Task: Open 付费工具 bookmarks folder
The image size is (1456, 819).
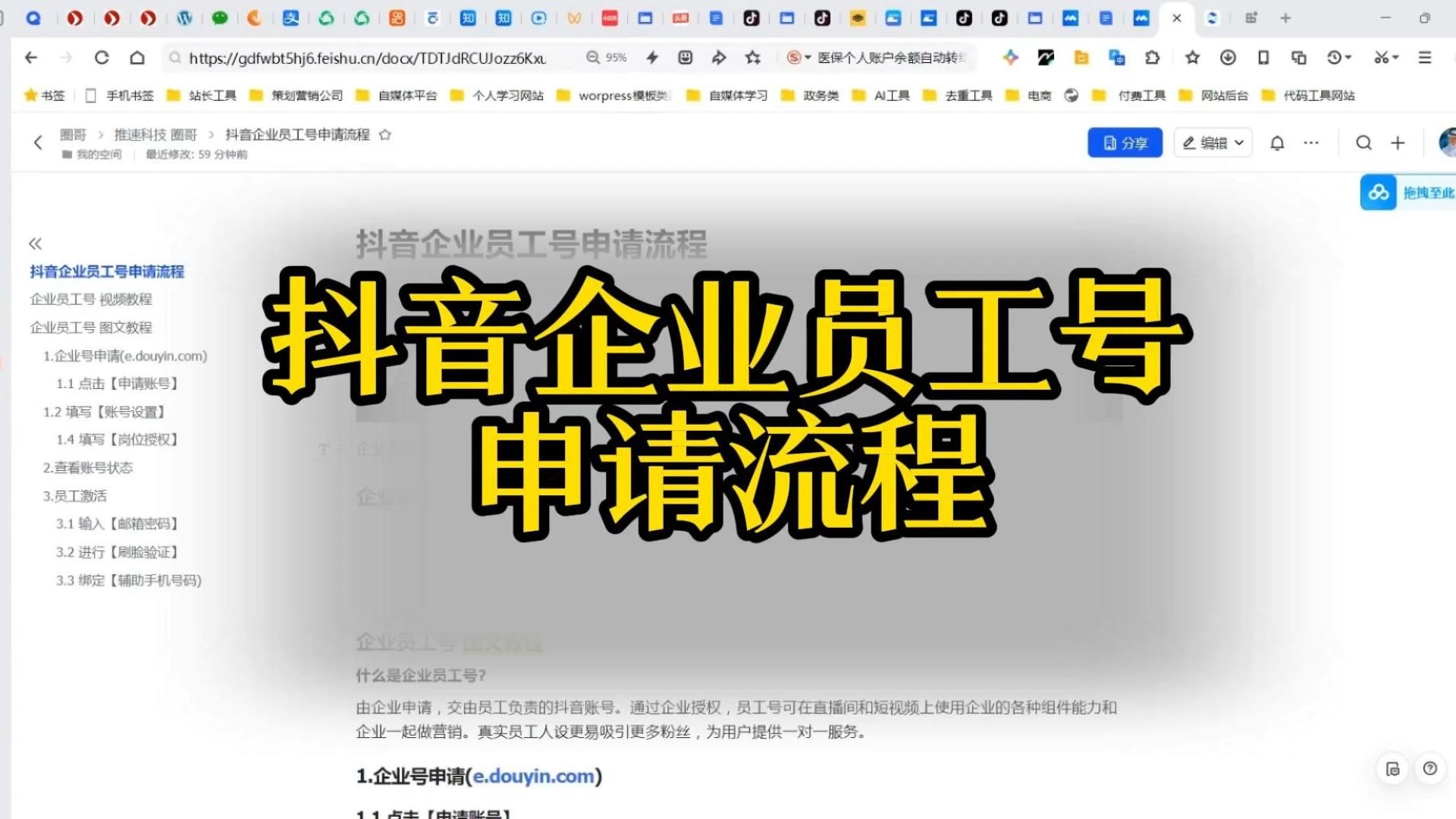Action: click(x=1130, y=96)
